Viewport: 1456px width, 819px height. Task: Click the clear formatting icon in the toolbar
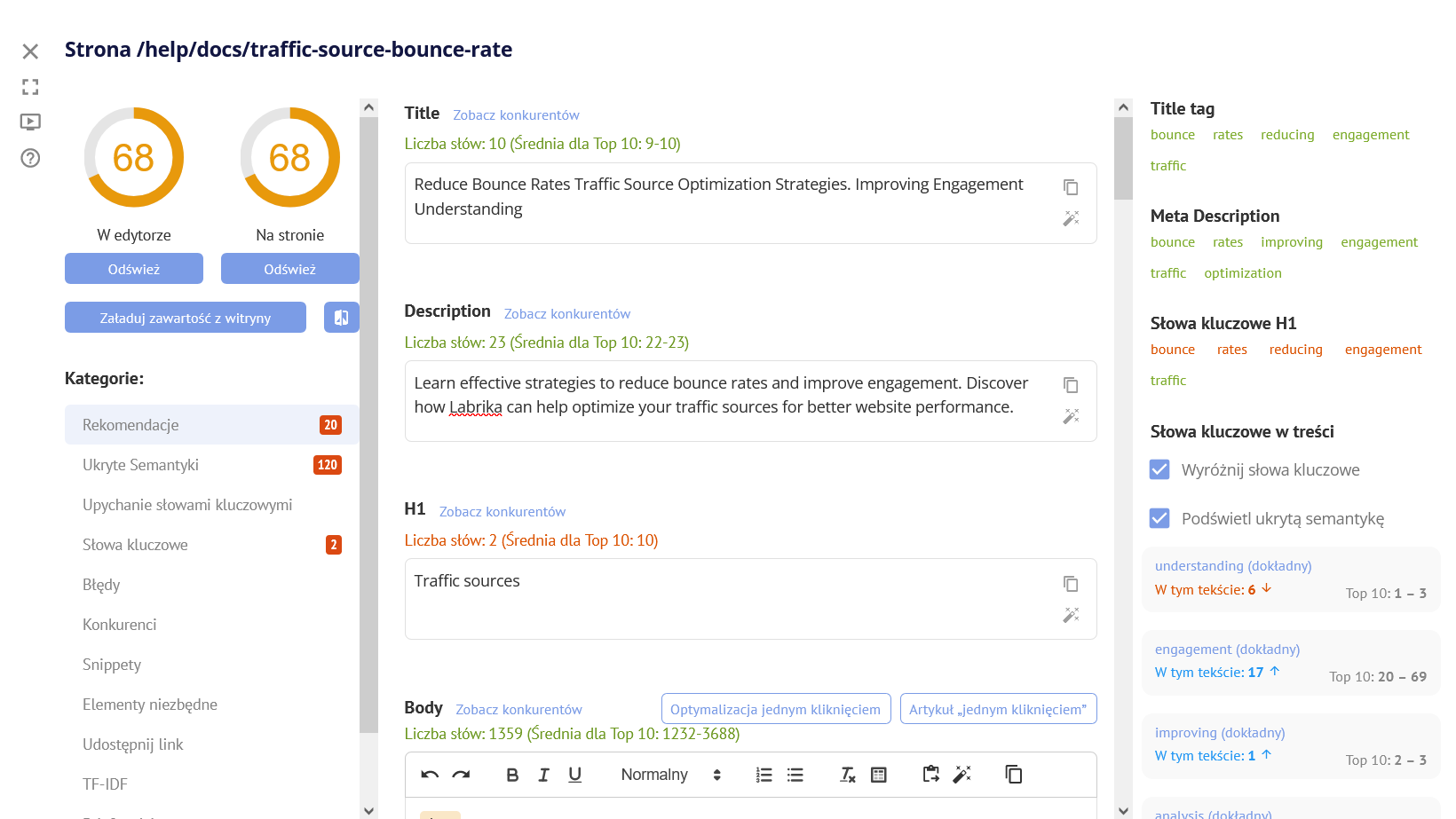847,774
